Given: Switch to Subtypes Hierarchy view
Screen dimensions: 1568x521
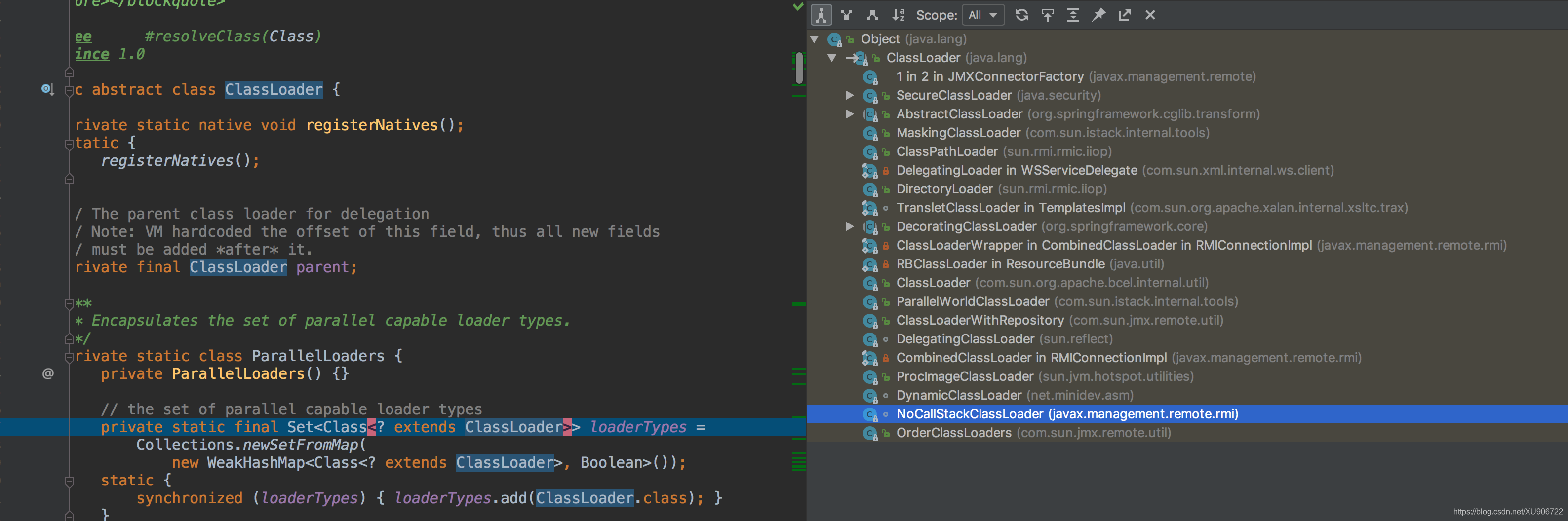Looking at the screenshot, I should point(872,15).
